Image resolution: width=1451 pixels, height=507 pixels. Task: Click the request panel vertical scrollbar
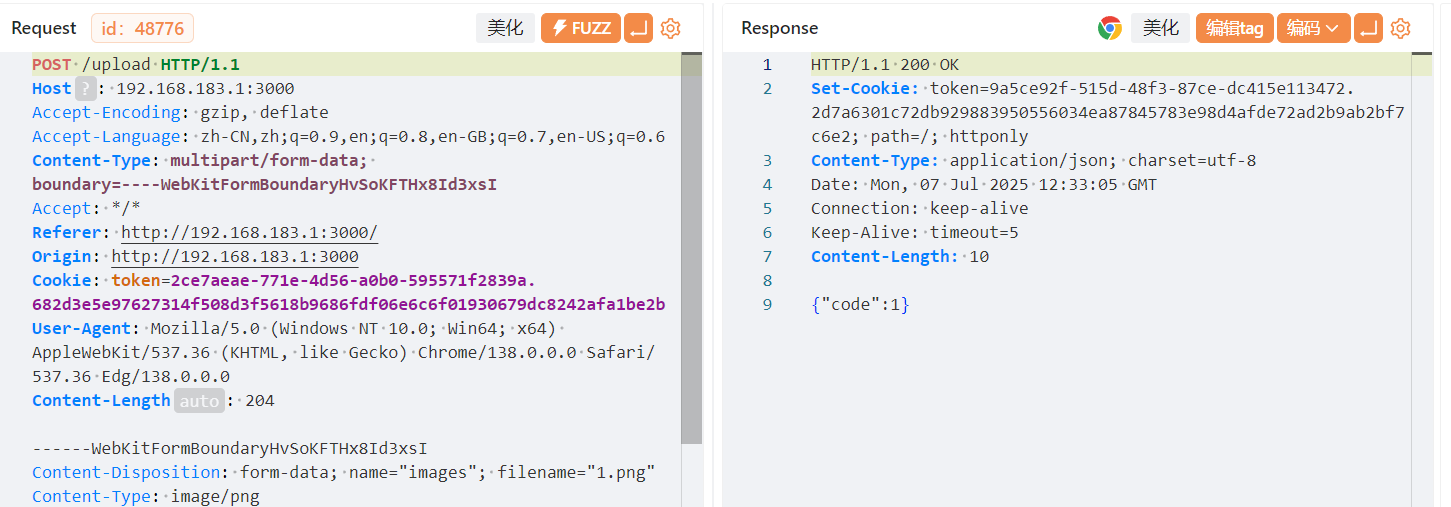click(x=691, y=250)
